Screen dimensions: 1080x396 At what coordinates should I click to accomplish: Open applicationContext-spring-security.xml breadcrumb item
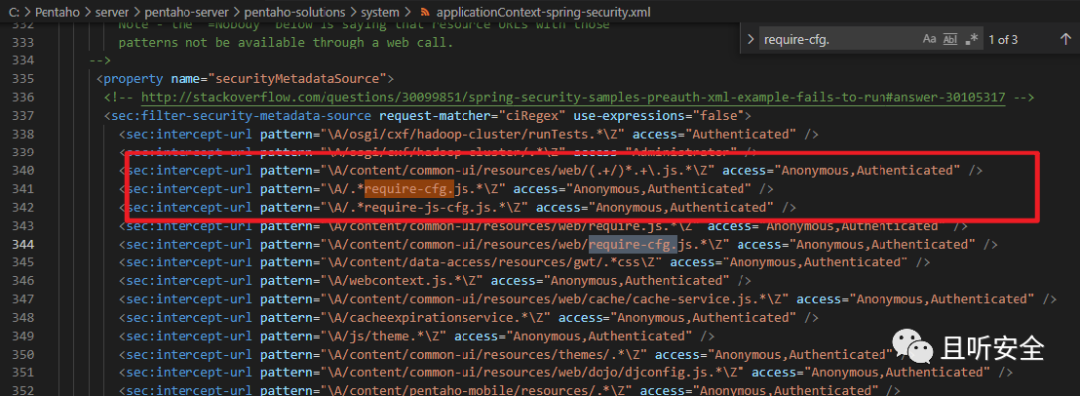pyautogui.click(x=543, y=12)
